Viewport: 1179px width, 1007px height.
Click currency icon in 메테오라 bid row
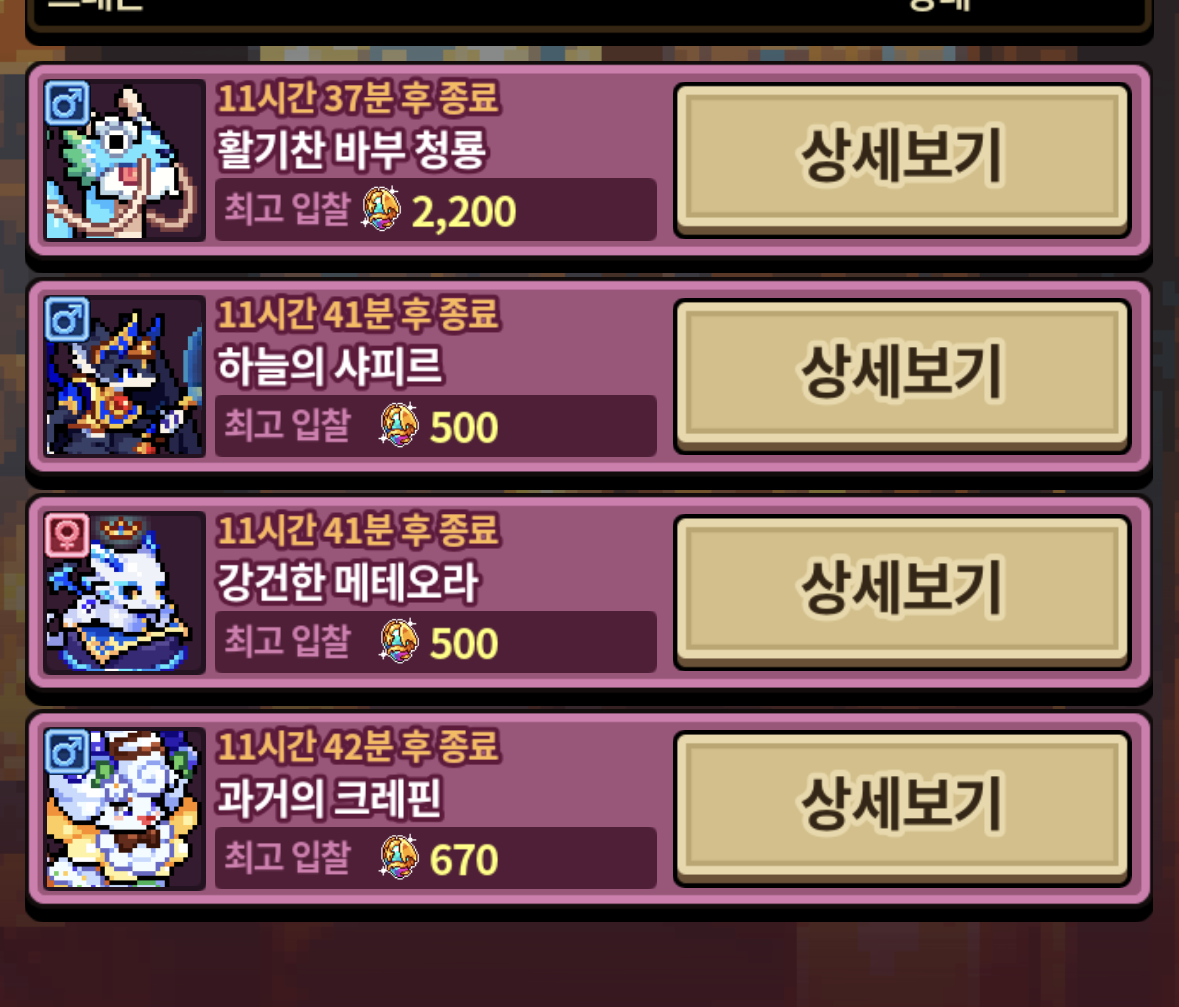399,642
